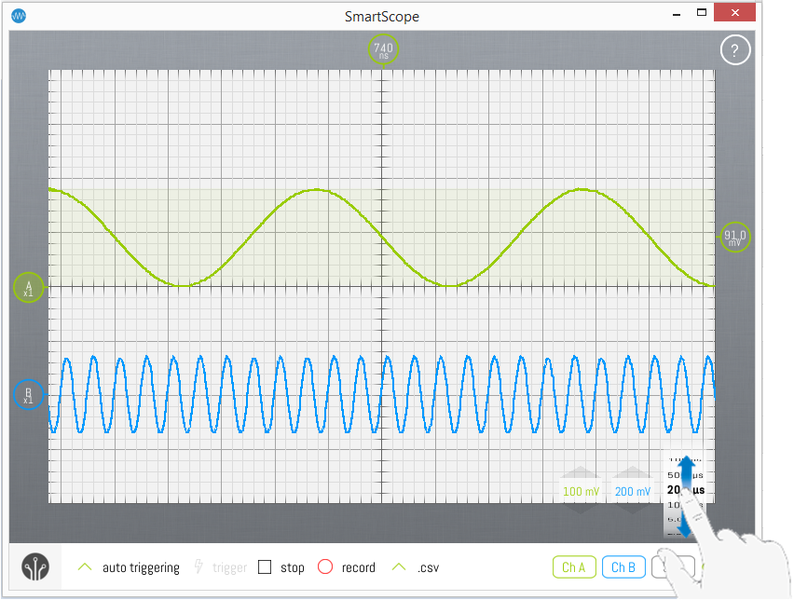
Task: Click the SmartScope app icon in title bar
Action: click(x=19, y=16)
